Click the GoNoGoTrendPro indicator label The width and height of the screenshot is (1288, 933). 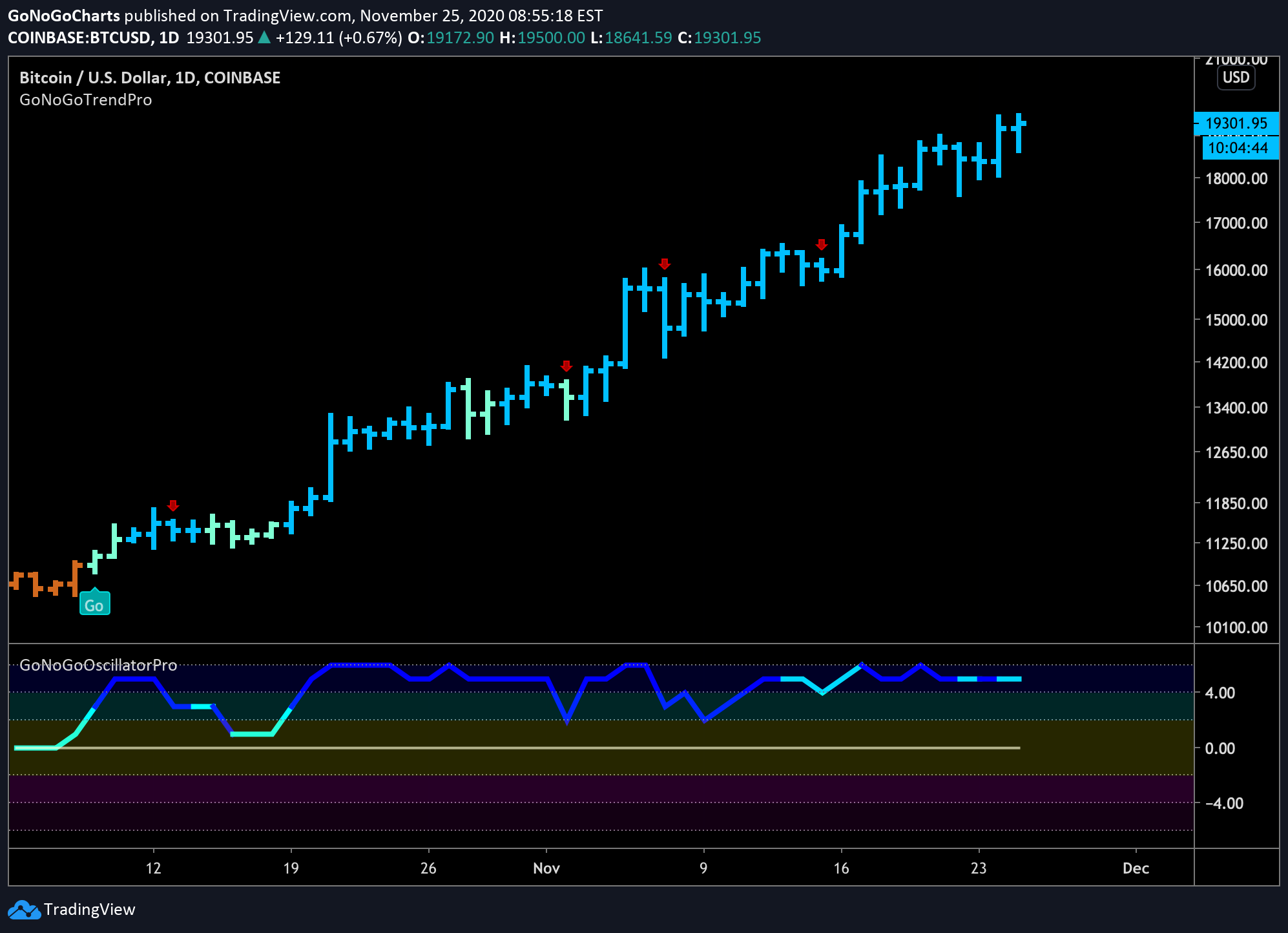pos(86,100)
